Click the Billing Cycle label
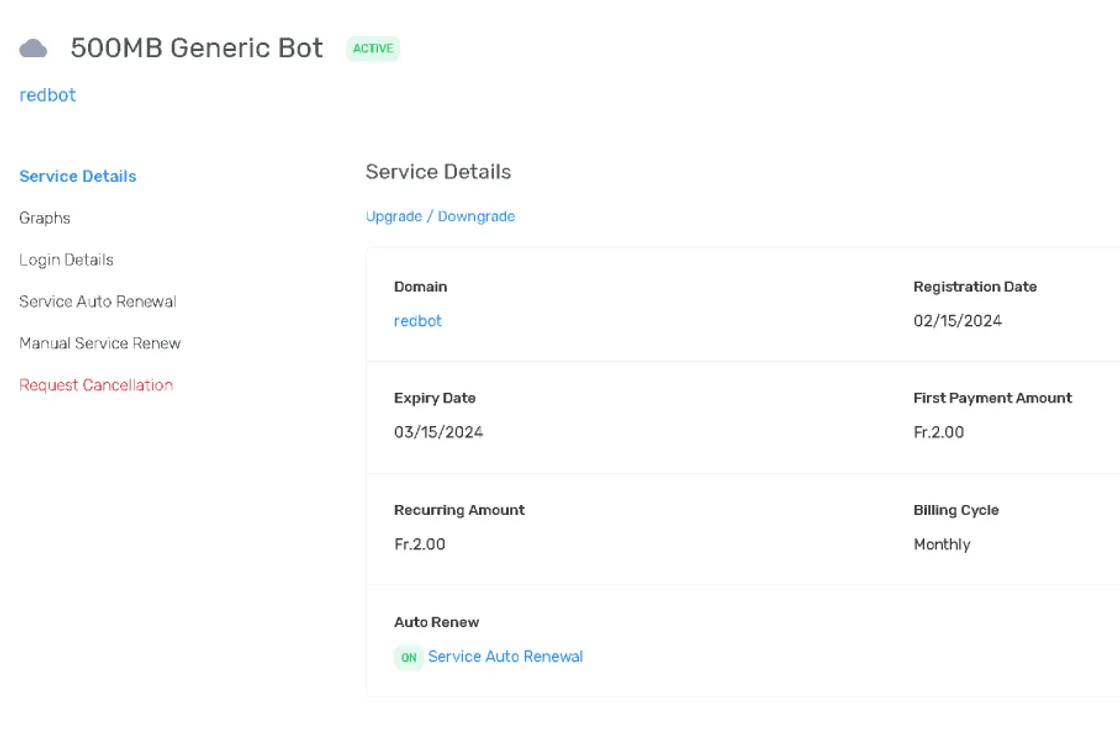This screenshot has height=731, width=1120. tap(956, 510)
